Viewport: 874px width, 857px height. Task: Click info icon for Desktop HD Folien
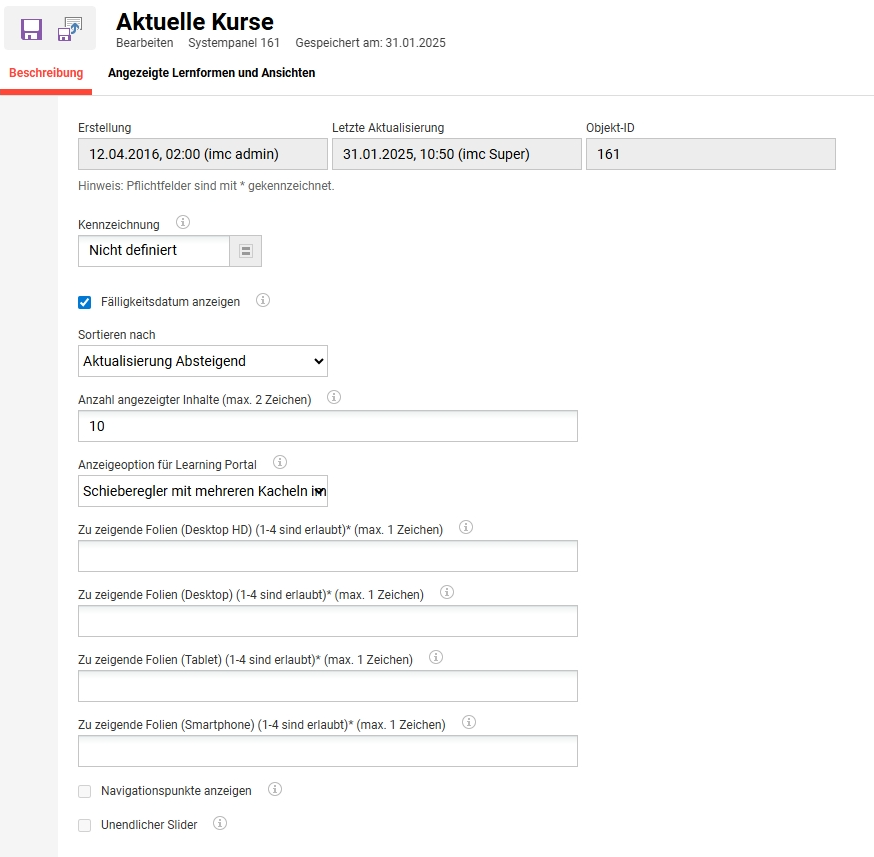(466, 527)
